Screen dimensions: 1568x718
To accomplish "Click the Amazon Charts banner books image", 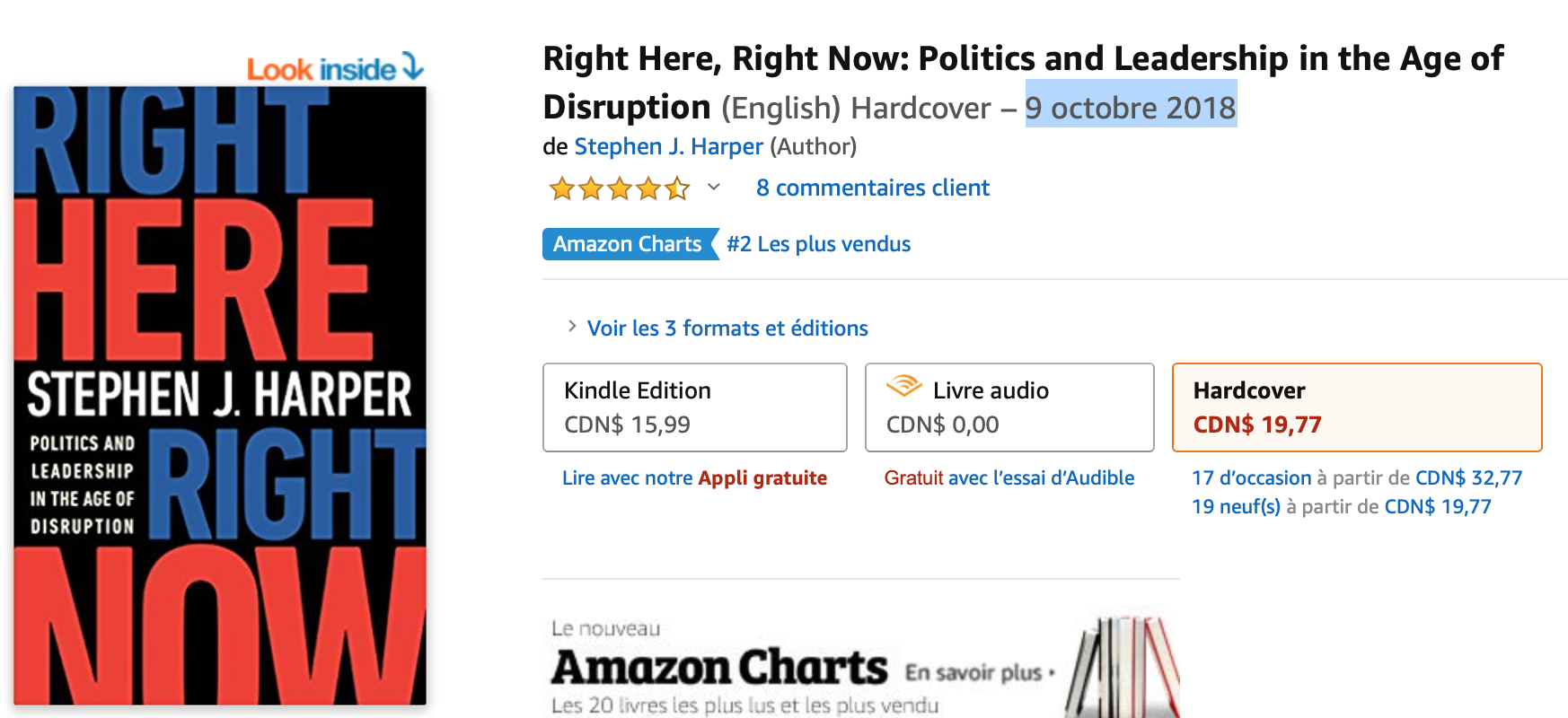I will tap(1123, 666).
